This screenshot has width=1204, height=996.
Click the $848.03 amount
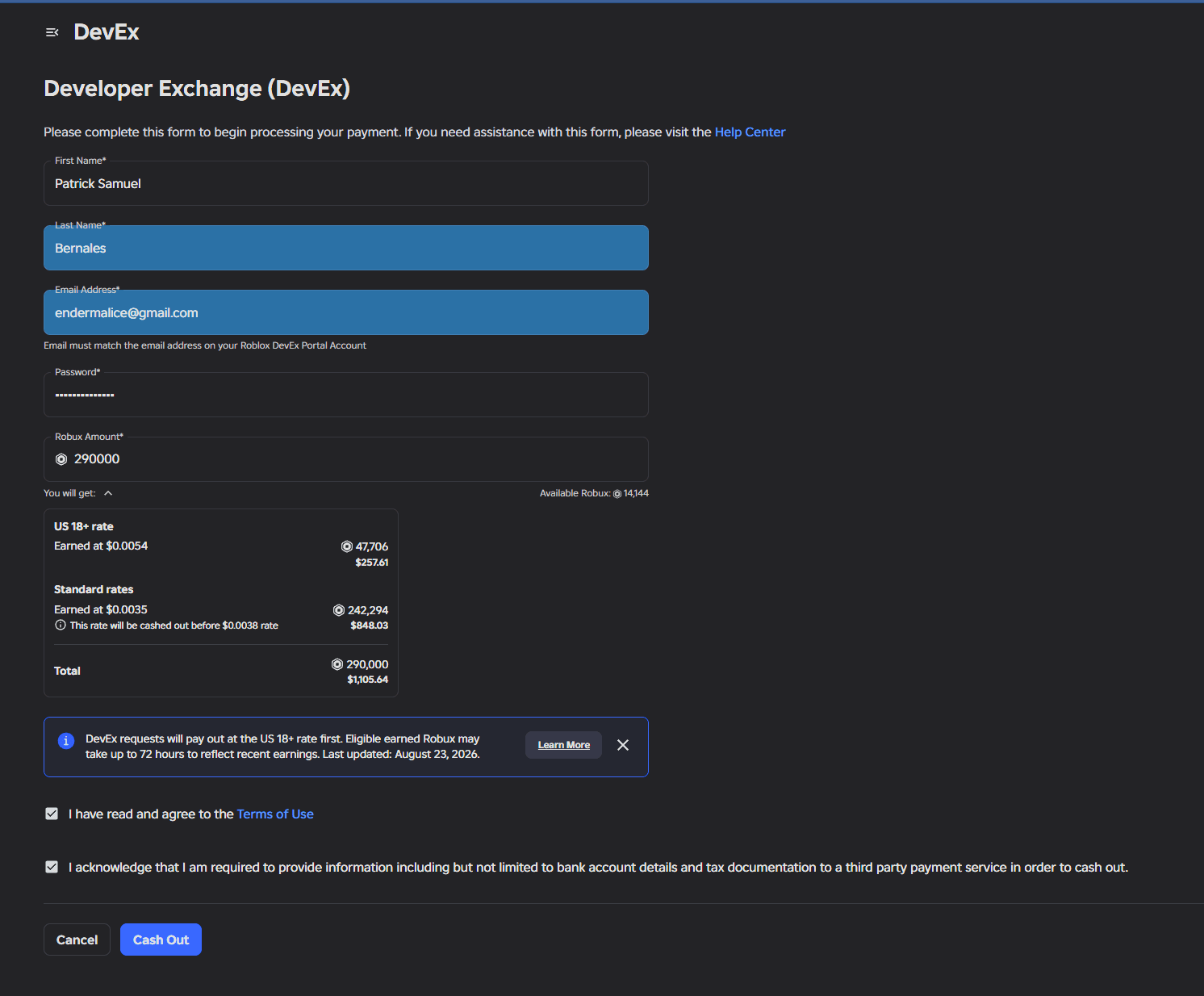click(370, 626)
